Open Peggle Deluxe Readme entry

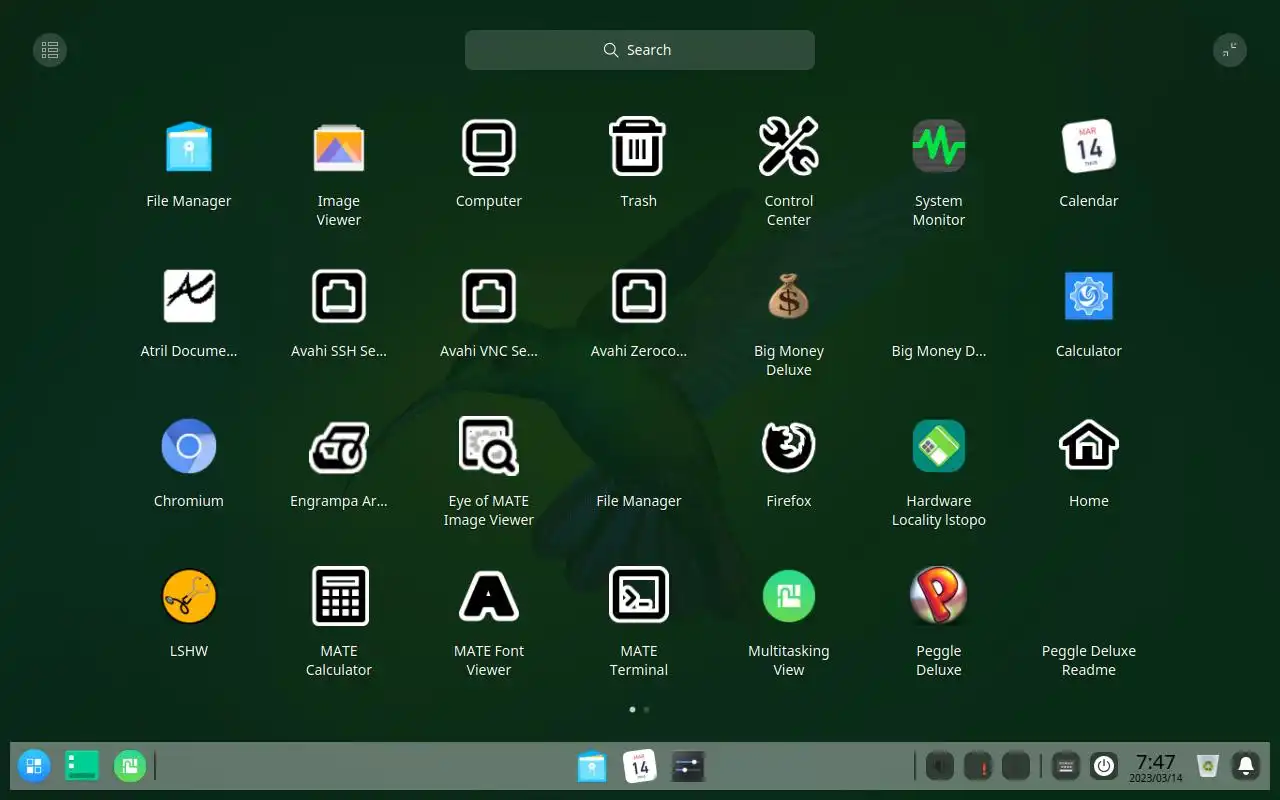(1089, 660)
